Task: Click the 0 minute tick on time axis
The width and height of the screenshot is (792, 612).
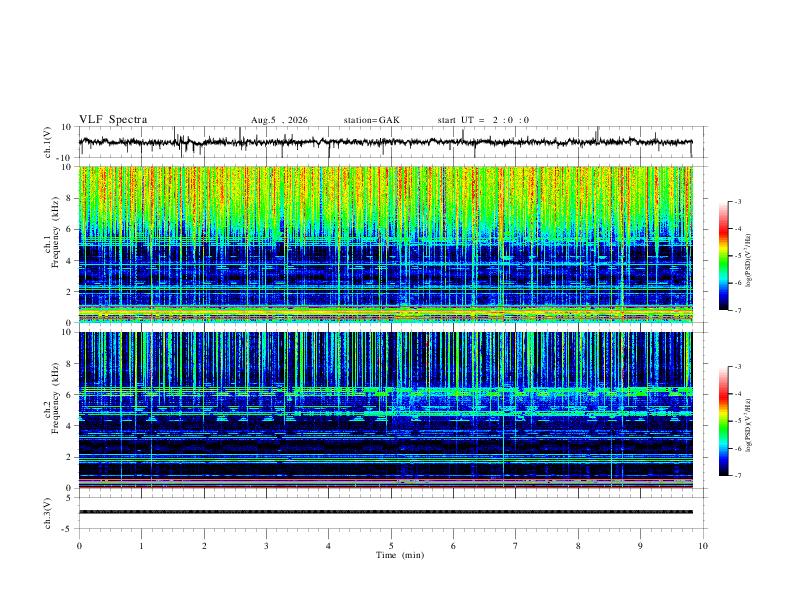Action: (x=79, y=546)
